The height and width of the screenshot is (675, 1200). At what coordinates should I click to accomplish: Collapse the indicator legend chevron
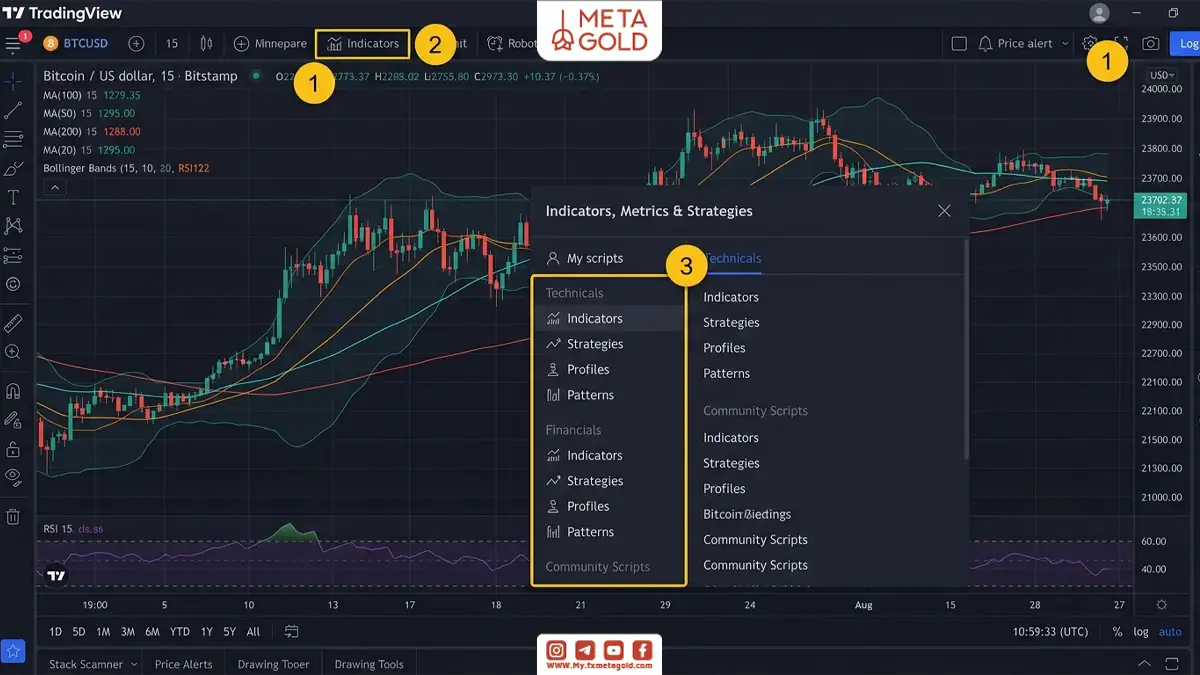coord(55,187)
